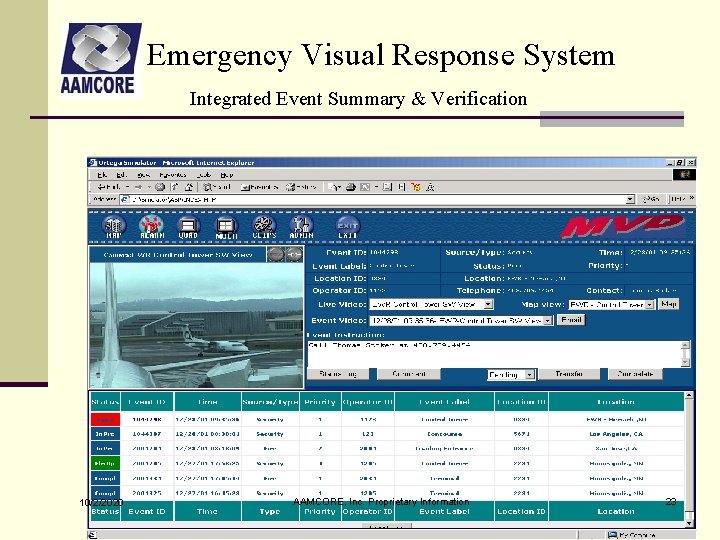Expand the Map View dropdown
This screenshot has width=720, height=540.
pos(649,304)
